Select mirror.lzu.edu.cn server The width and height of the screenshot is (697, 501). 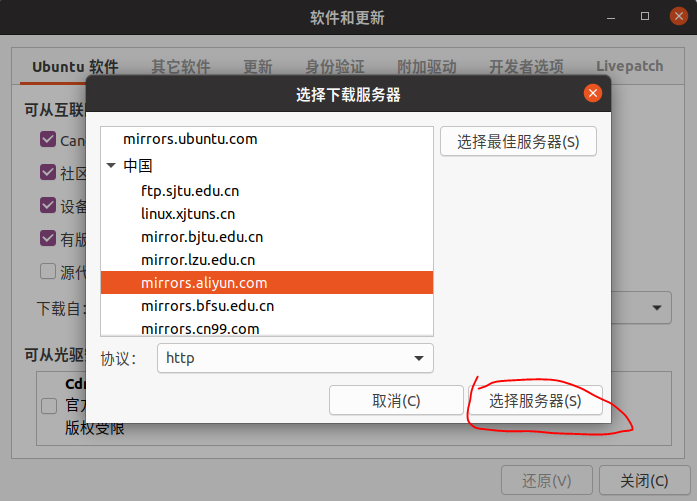(267, 260)
